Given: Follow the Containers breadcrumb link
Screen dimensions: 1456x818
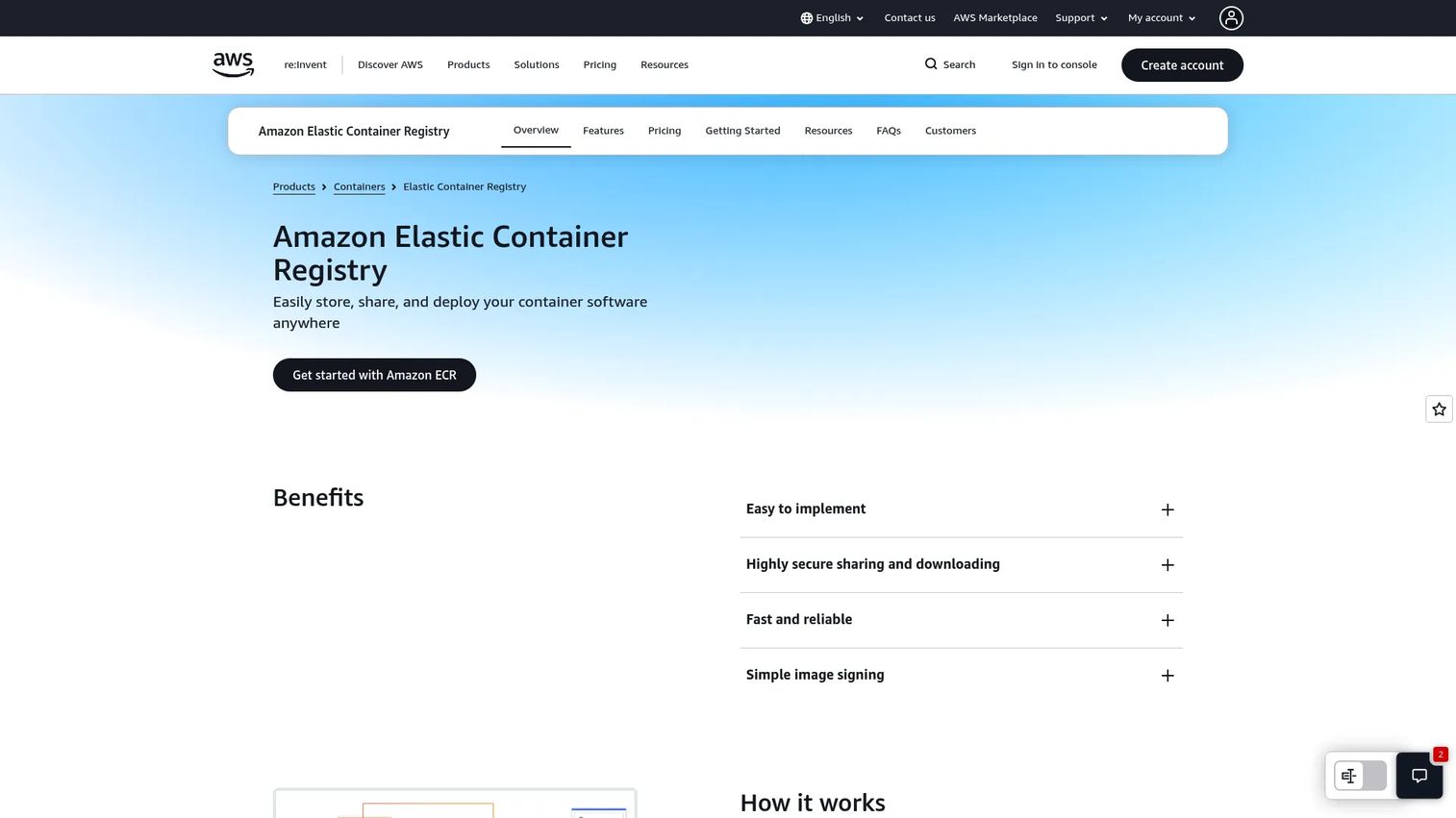Looking at the screenshot, I should tap(360, 186).
